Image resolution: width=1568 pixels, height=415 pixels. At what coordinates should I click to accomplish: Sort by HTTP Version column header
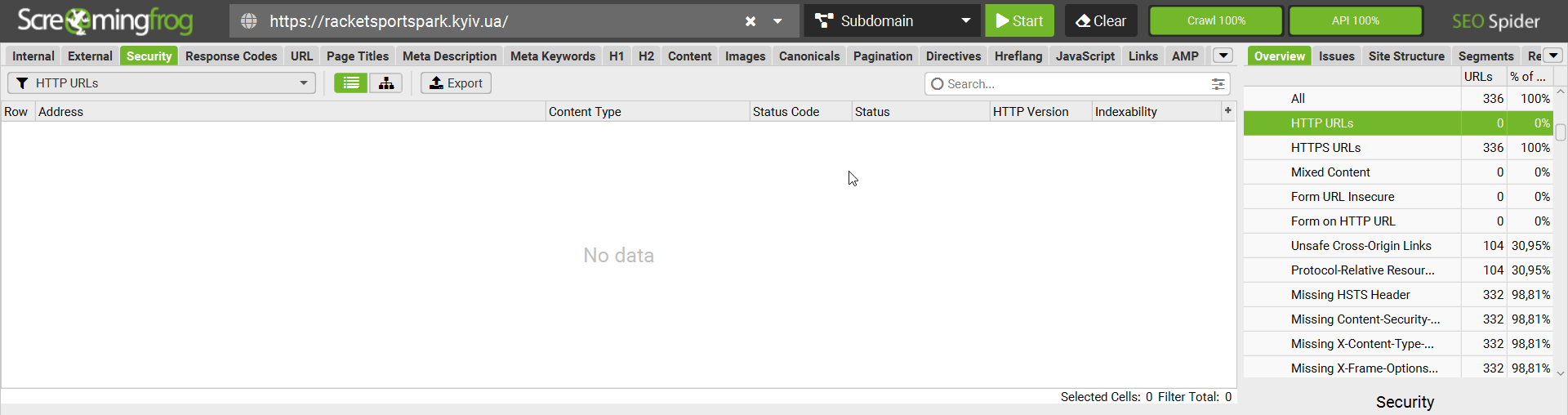tap(1040, 112)
